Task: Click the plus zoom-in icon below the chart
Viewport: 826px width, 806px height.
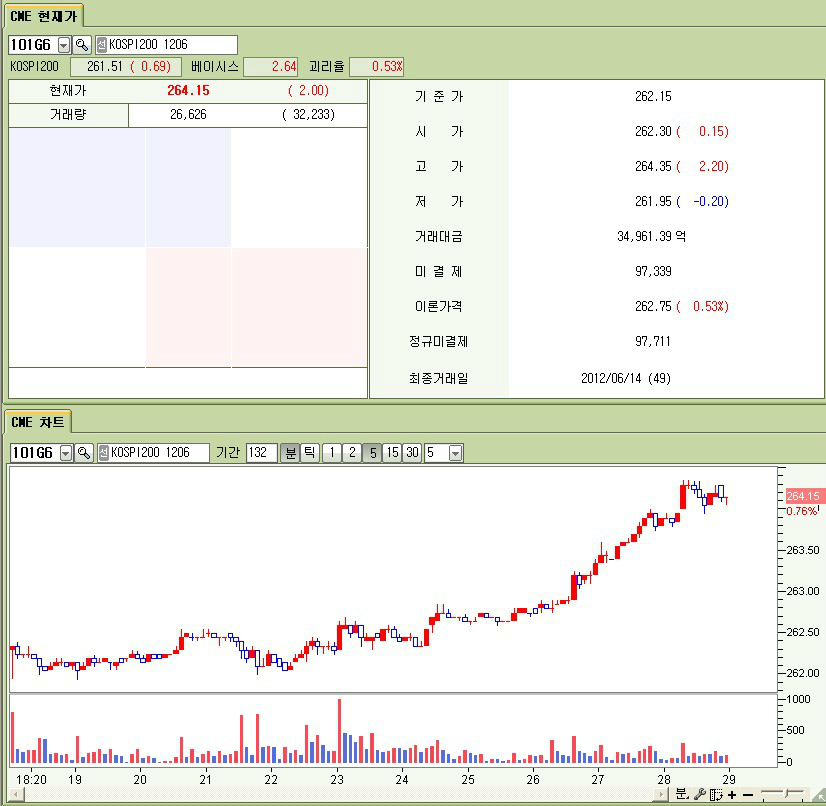Action: click(x=732, y=794)
